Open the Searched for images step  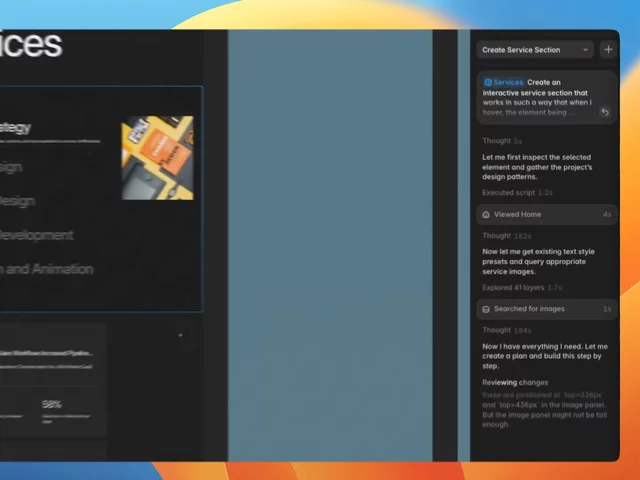click(x=547, y=309)
